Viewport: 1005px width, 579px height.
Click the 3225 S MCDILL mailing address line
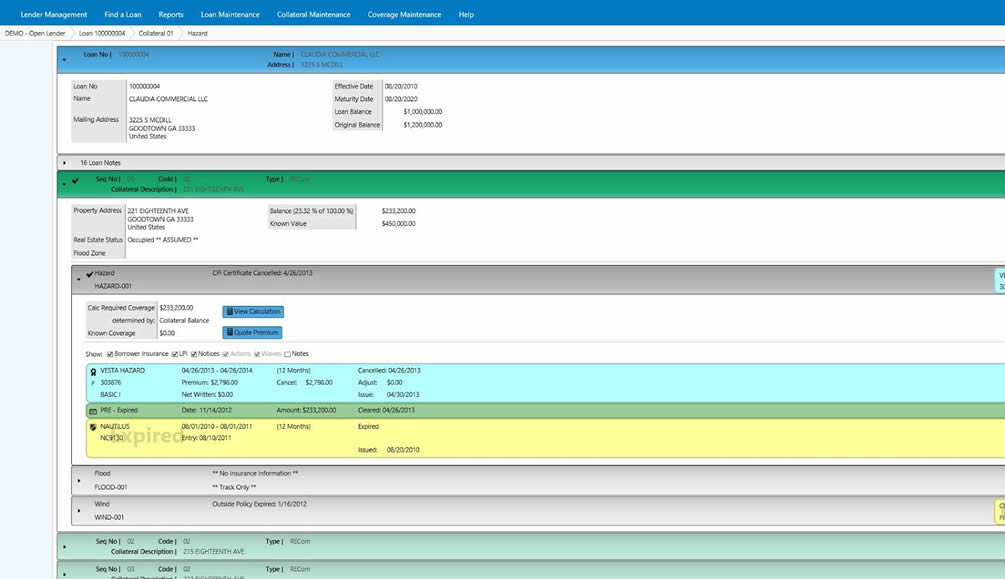click(x=150, y=120)
